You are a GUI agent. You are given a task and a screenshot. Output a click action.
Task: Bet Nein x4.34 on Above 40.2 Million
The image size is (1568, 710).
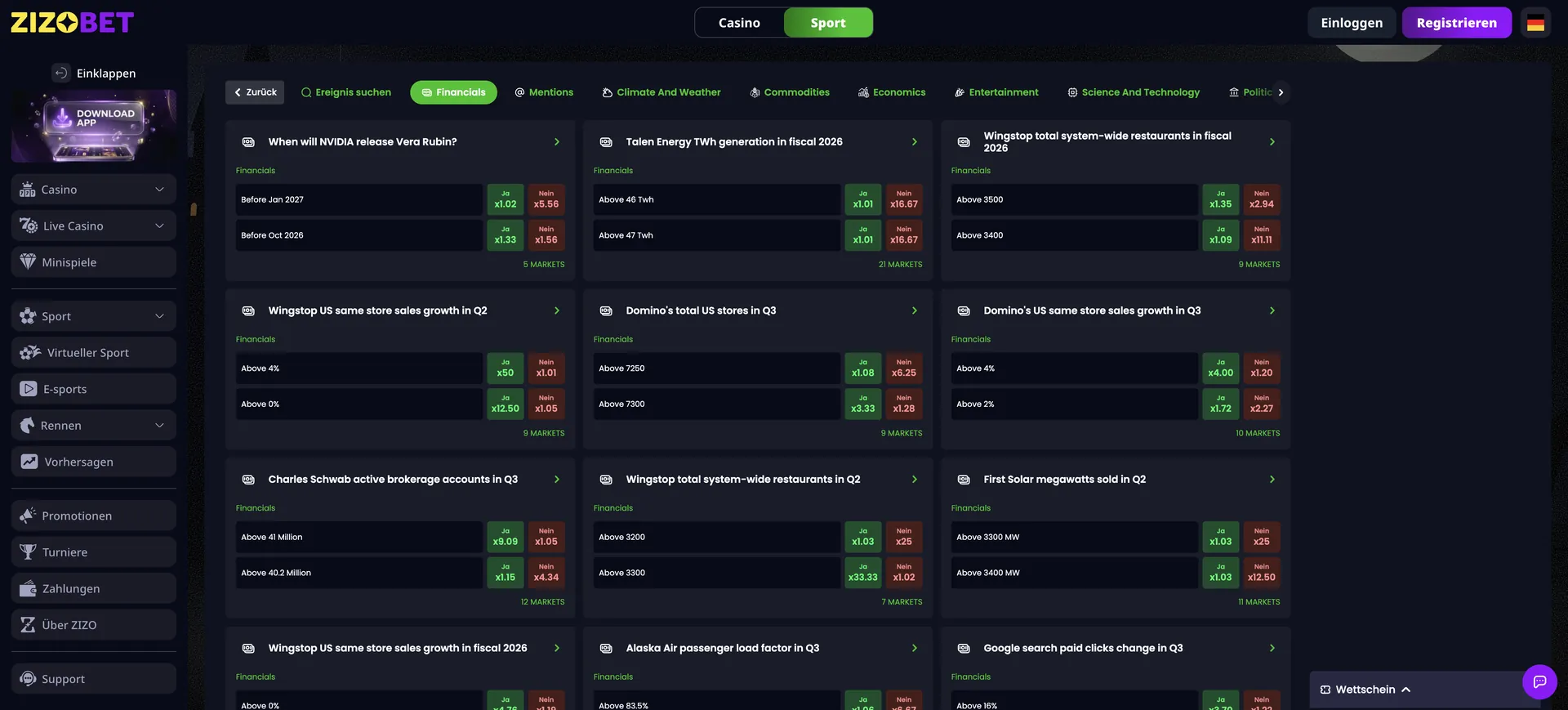pos(546,573)
